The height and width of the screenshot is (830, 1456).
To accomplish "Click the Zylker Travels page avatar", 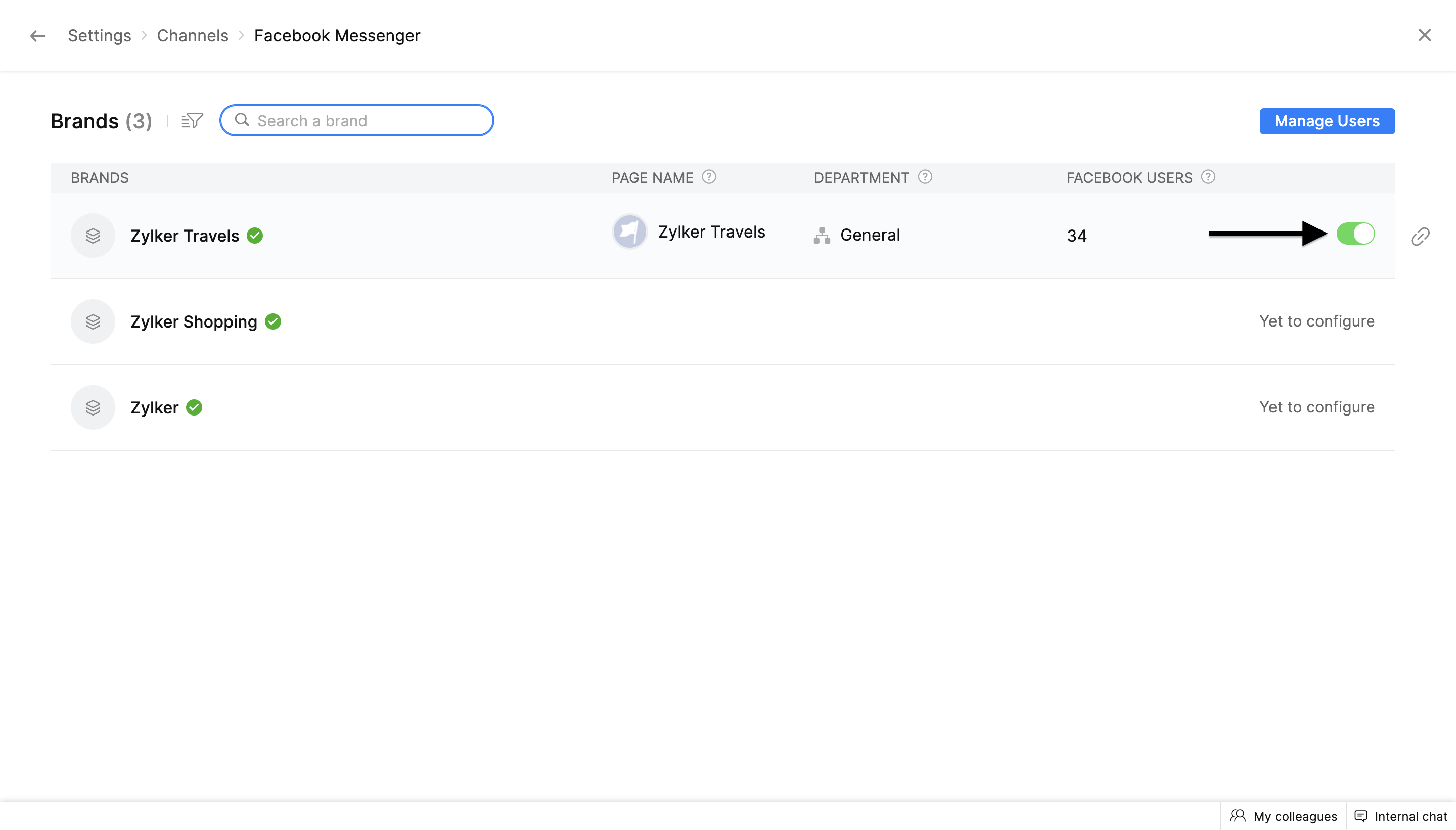I will (x=629, y=232).
